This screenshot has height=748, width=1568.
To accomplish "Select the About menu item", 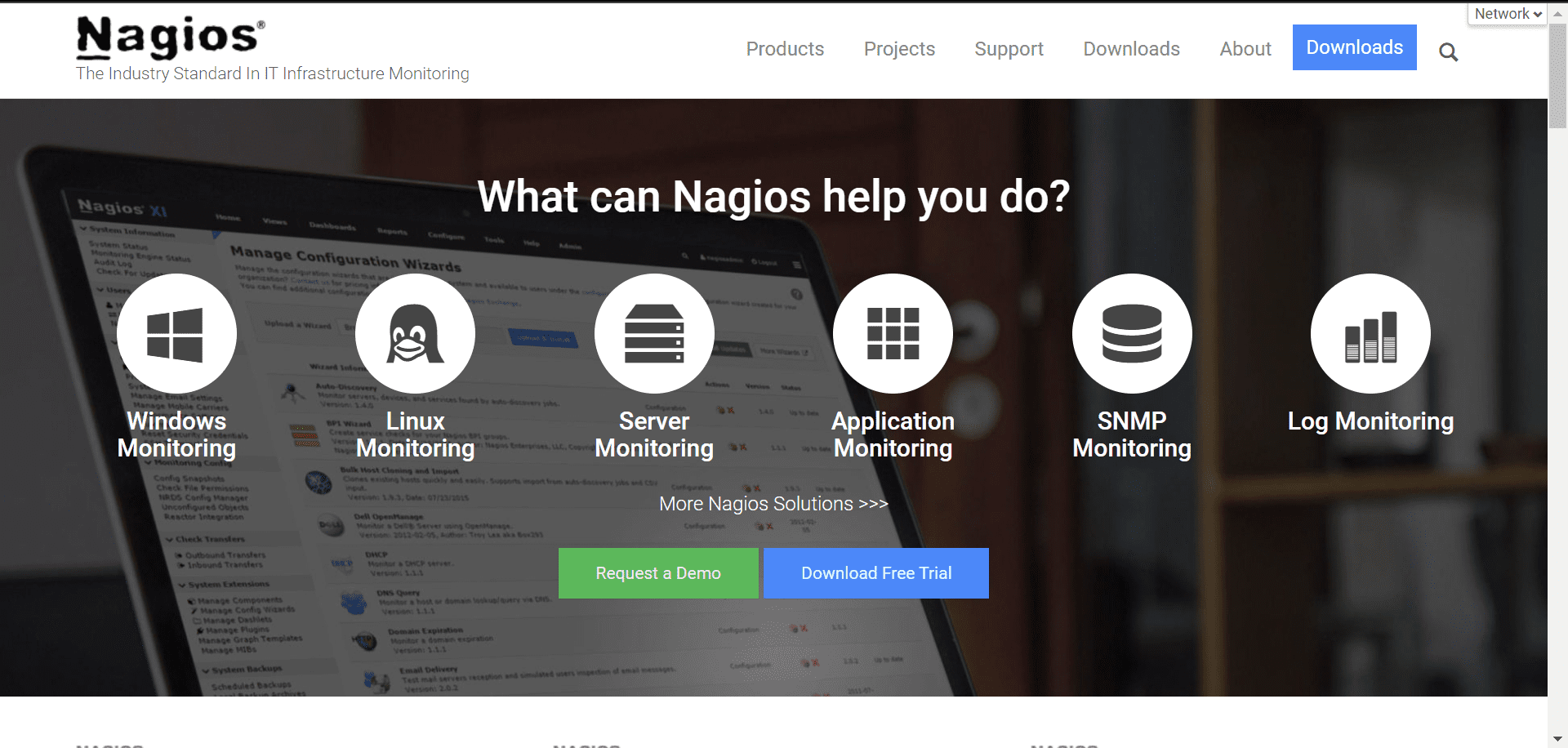I will (1245, 49).
